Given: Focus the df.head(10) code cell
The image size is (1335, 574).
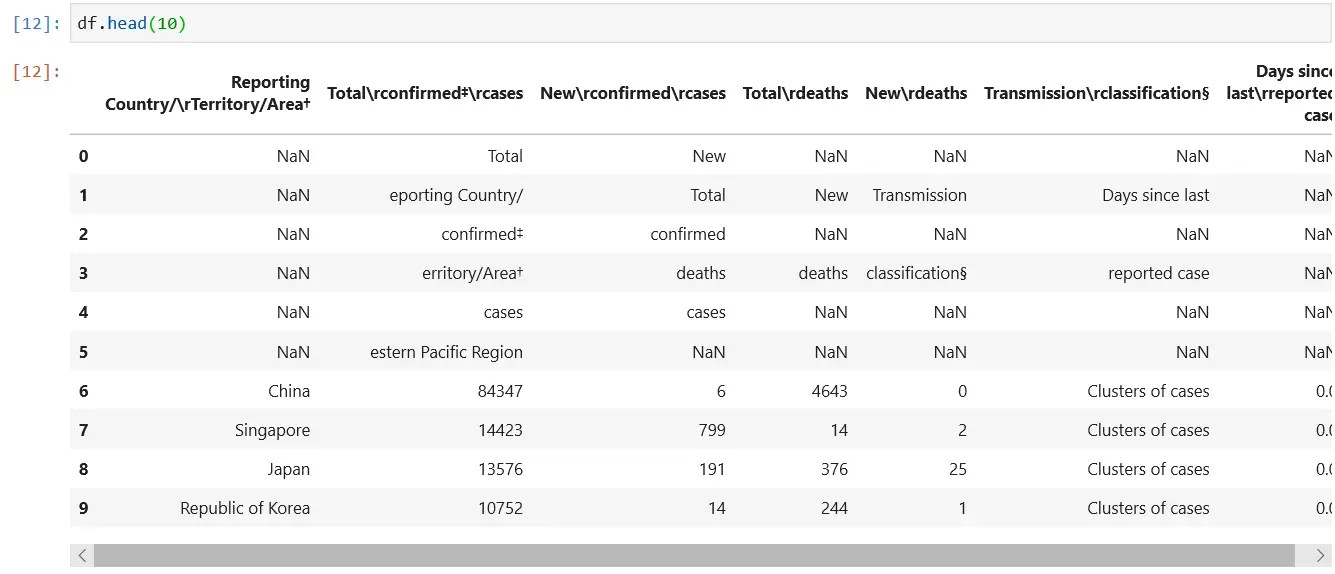Looking at the screenshot, I should point(700,23).
